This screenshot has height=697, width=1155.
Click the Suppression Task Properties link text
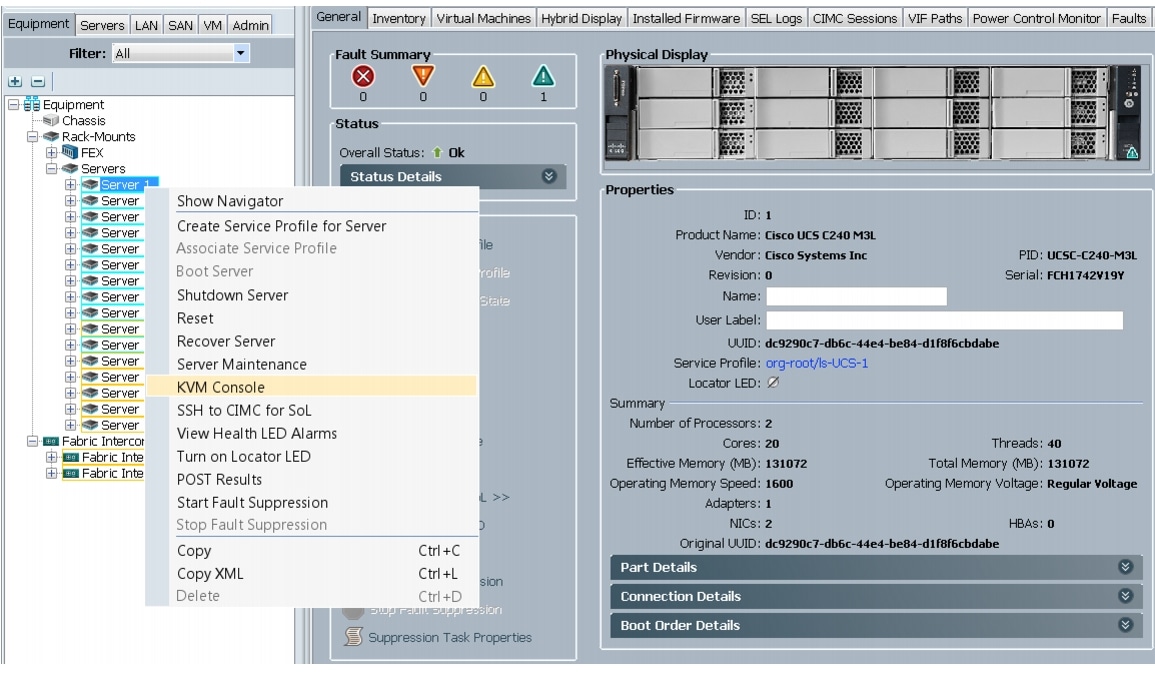pyautogui.click(x=450, y=637)
